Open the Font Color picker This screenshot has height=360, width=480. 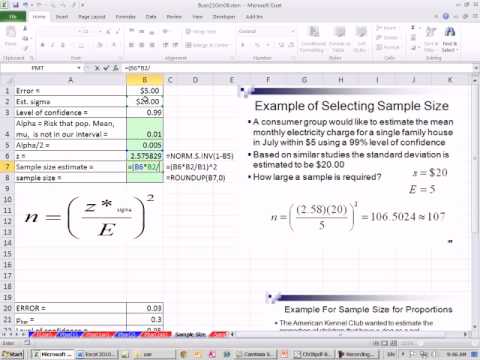pos(114,45)
